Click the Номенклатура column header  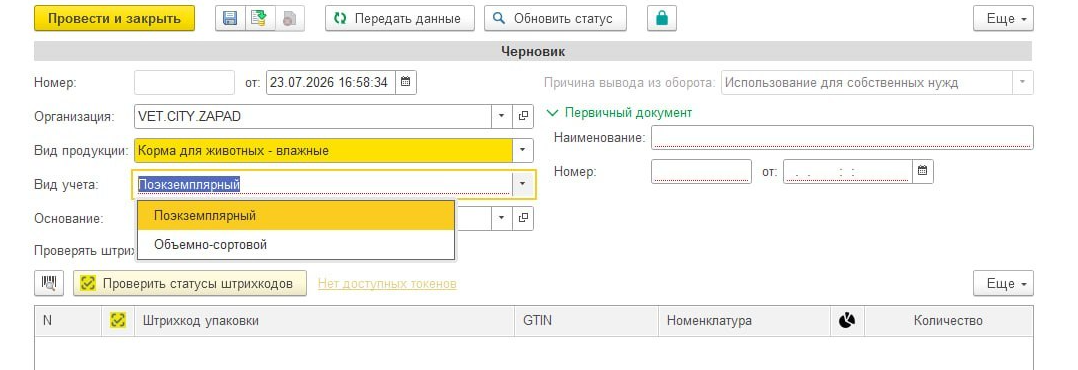744,320
